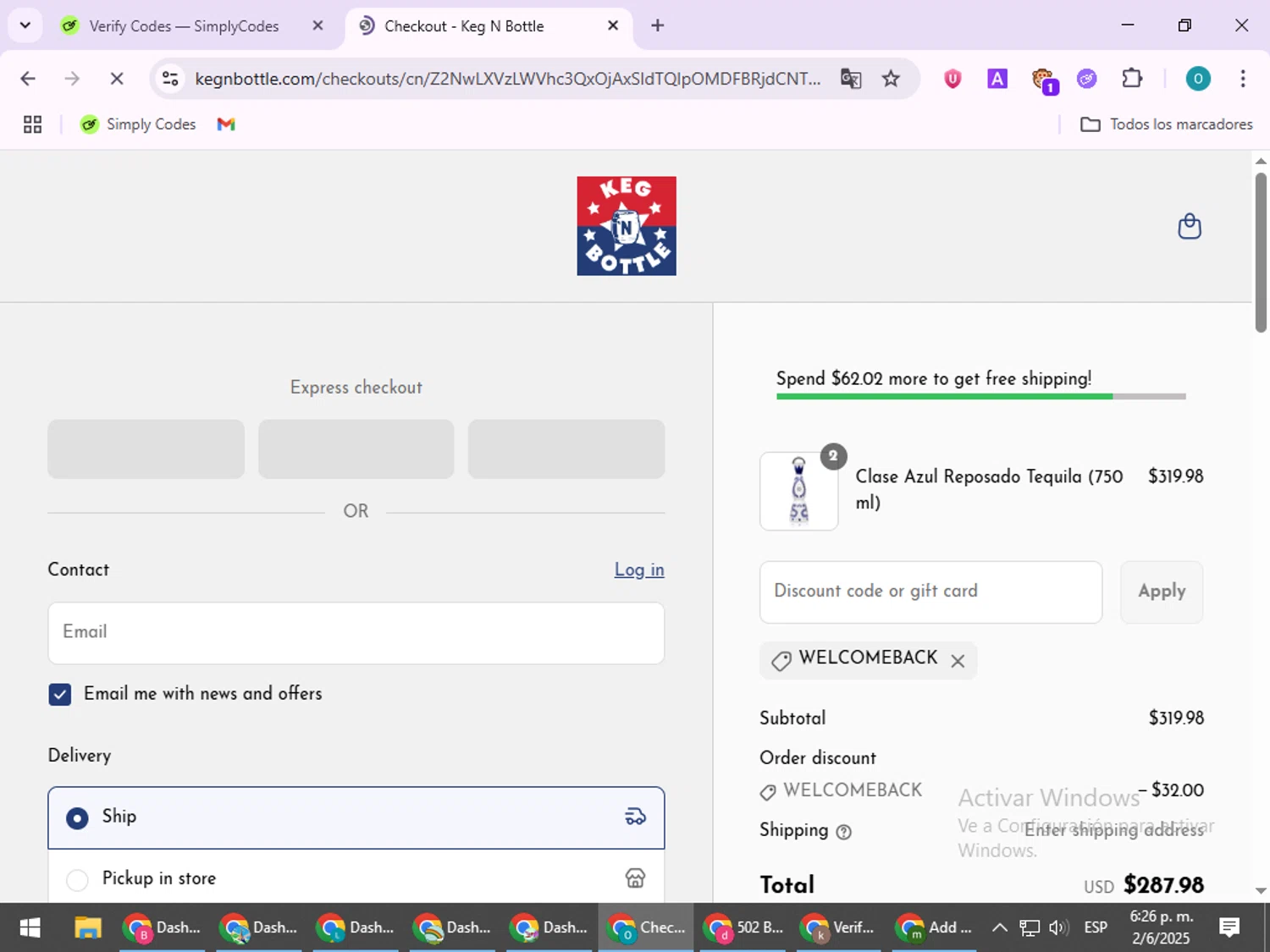Click the Ship delivery truck icon
The image size is (1270, 952).
click(x=635, y=817)
